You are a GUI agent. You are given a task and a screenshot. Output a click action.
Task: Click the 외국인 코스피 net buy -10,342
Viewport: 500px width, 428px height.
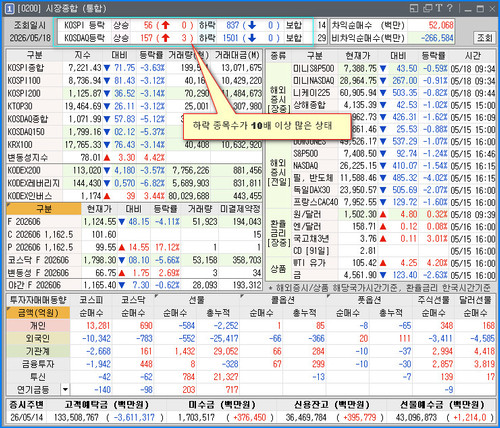coord(96,338)
